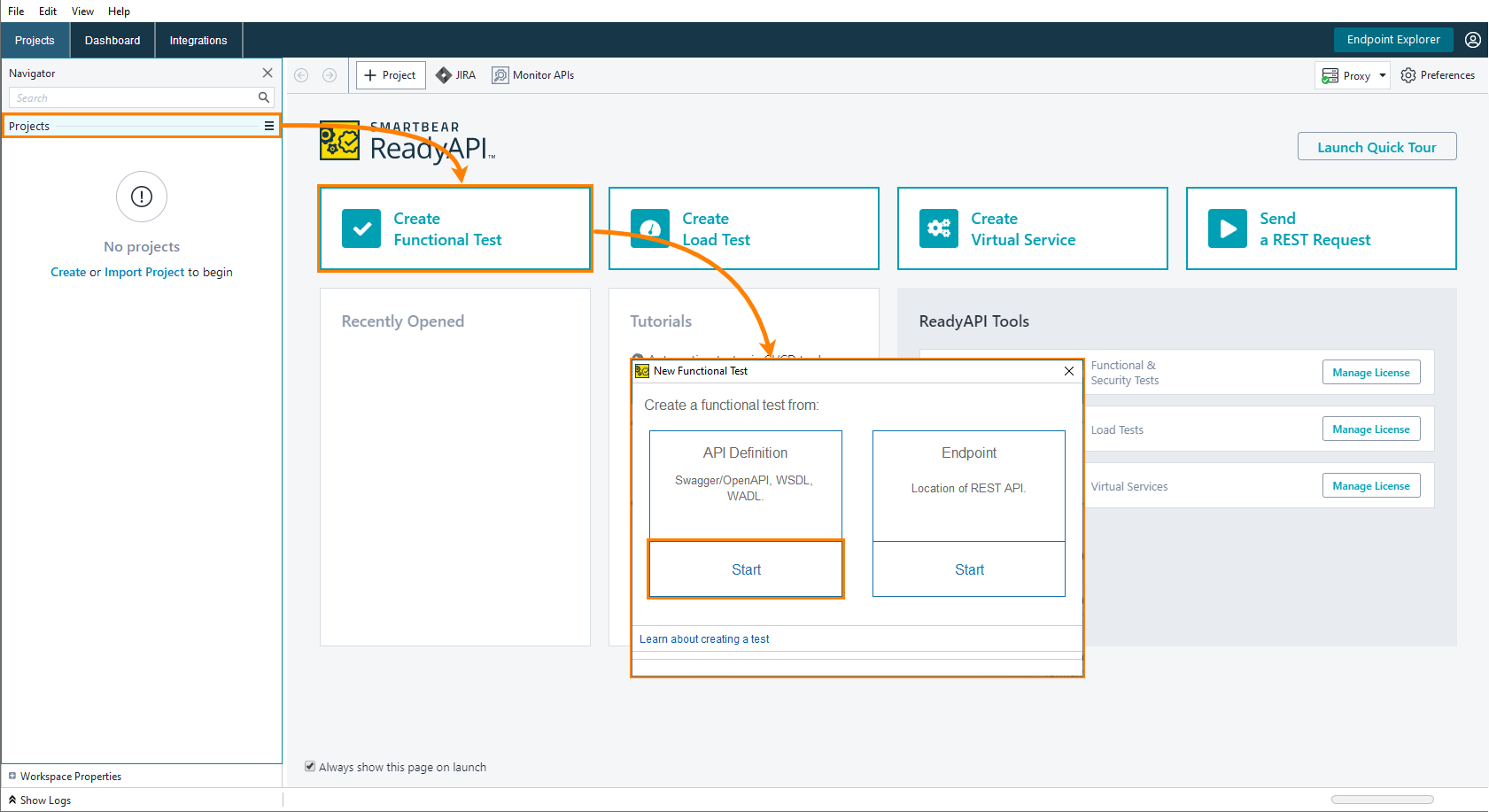Viewport: 1489px width, 812px height.
Task: Open Preferences gear icon
Action: pyautogui.click(x=1408, y=75)
